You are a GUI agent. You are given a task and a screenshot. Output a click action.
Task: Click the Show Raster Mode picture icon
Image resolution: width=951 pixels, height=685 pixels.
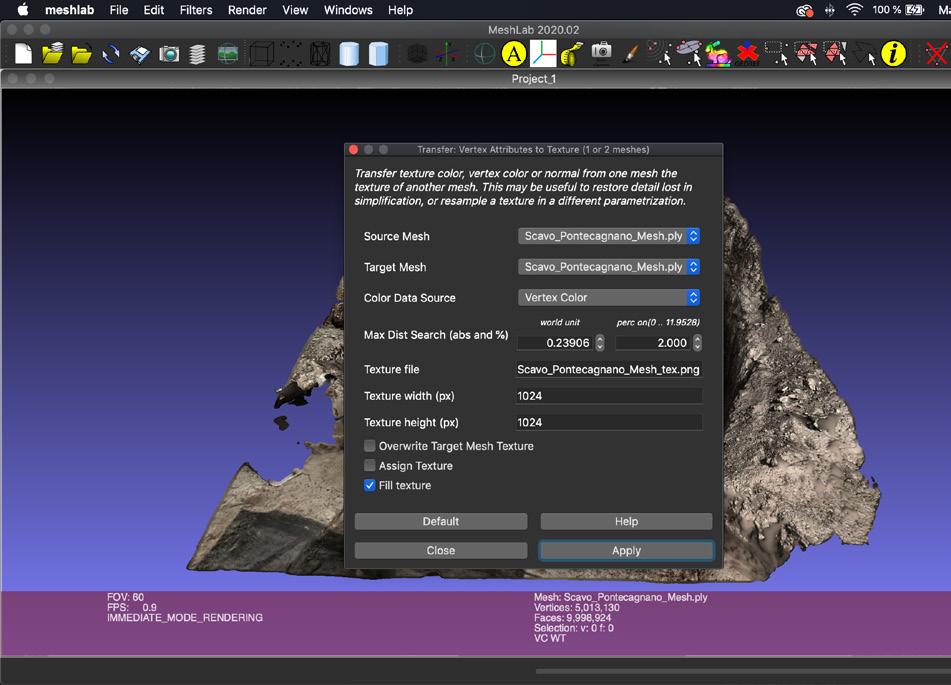click(x=227, y=54)
